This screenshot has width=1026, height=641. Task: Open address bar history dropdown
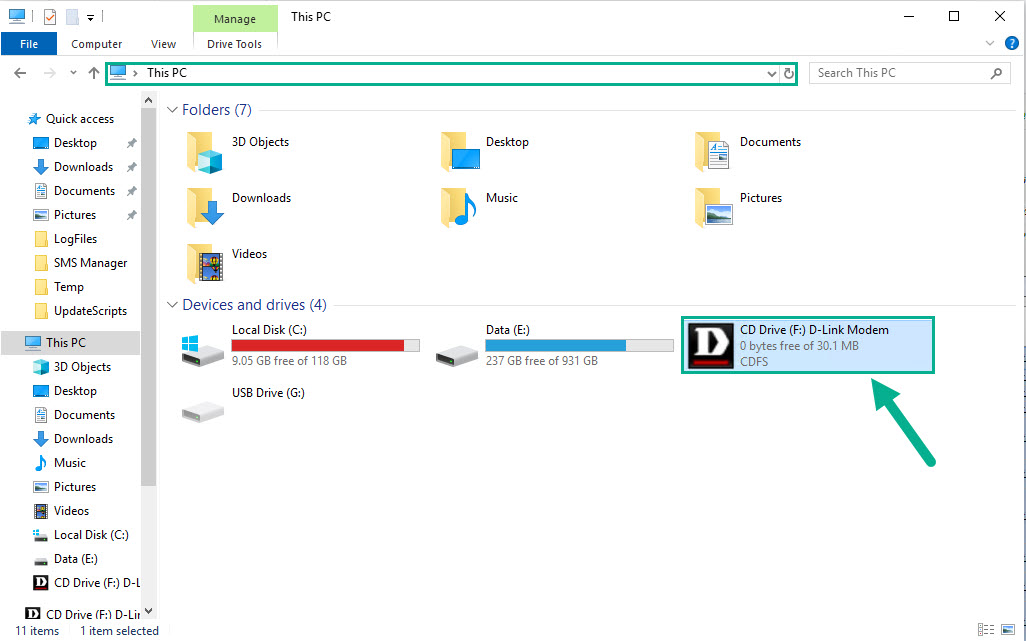(772, 73)
